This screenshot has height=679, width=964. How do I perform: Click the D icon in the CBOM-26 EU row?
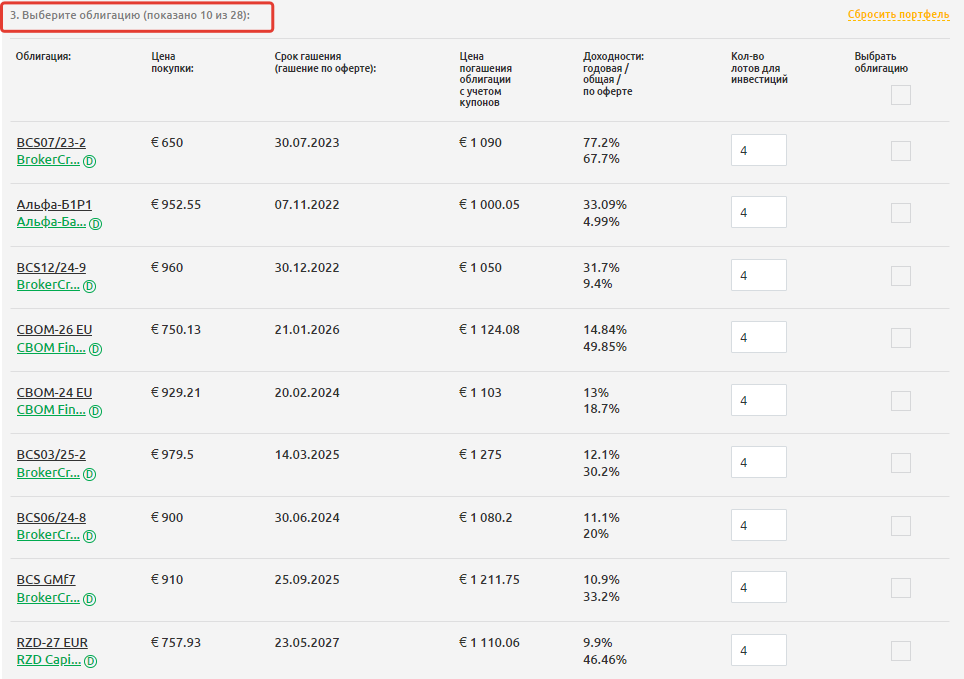click(x=95, y=349)
